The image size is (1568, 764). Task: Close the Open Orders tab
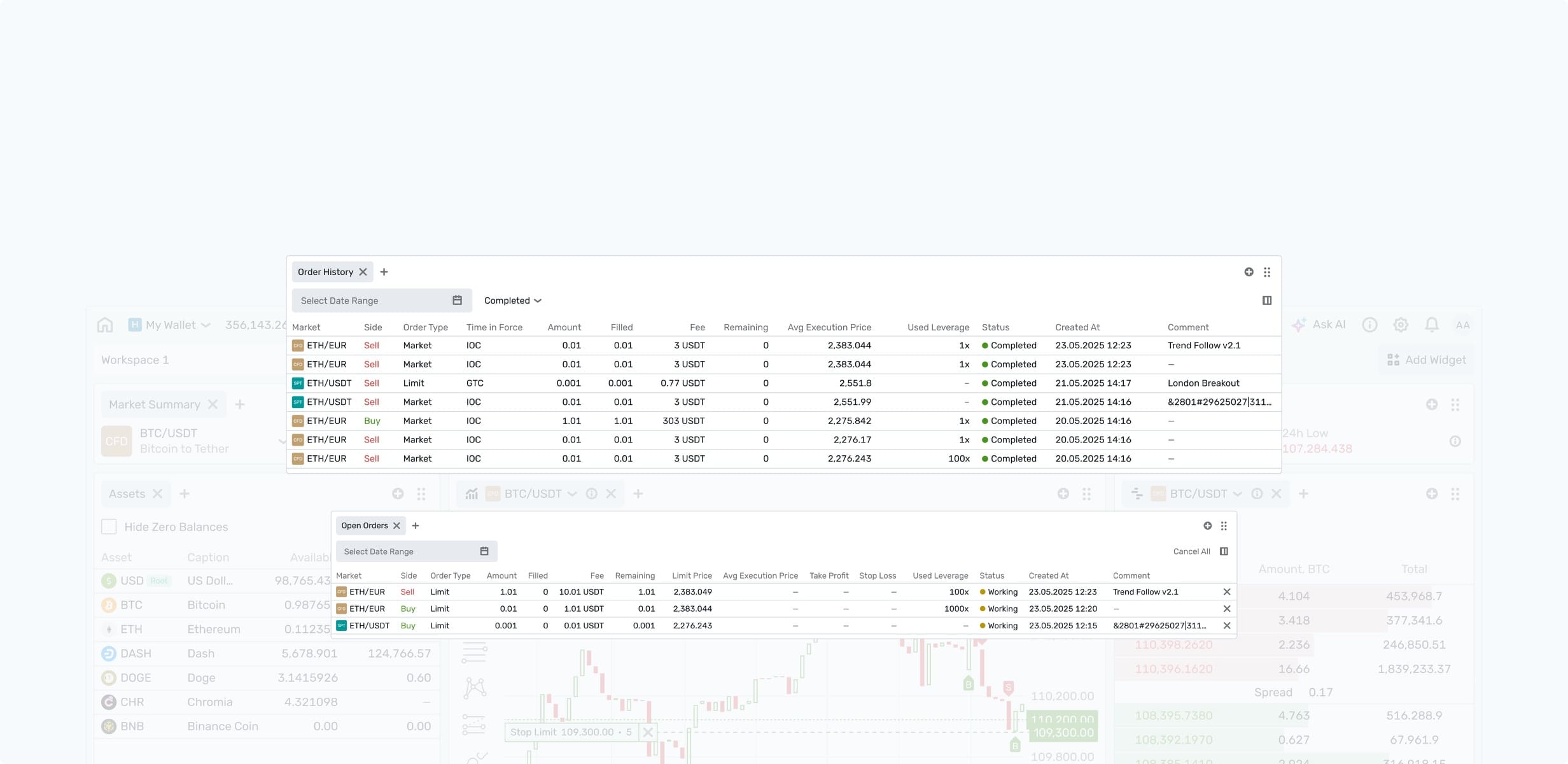tap(396, 525)
